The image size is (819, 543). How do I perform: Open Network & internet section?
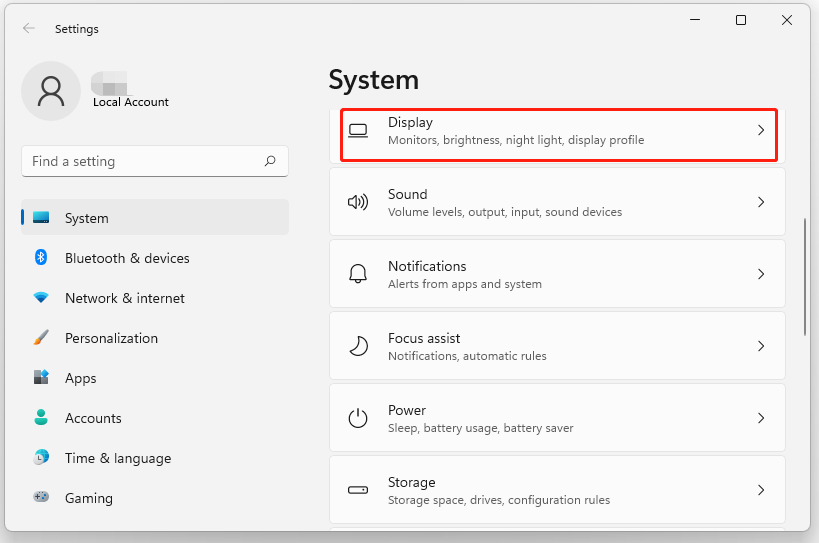(124, 298)
